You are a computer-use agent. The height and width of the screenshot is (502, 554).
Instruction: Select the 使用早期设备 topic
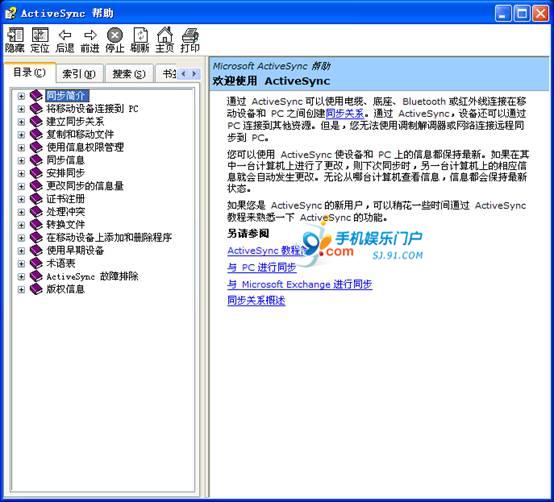(x=75, y=250)
